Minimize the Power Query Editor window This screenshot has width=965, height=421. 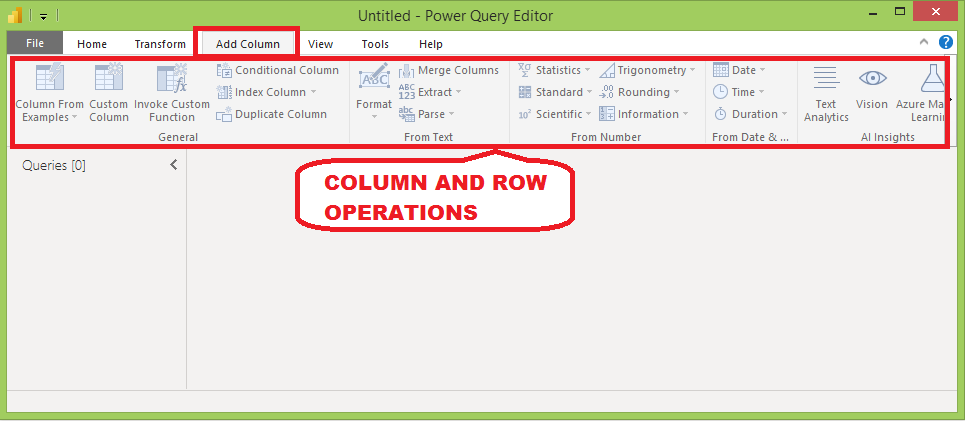pos(873,12)
